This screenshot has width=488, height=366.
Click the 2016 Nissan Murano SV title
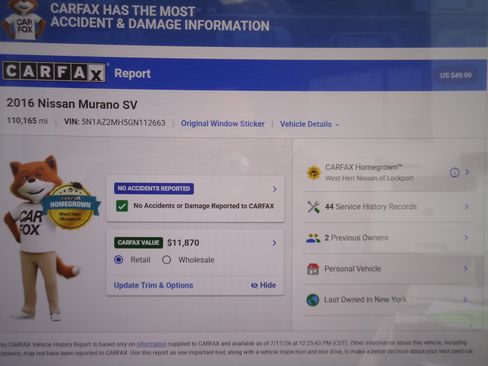(x=72, y=104)
